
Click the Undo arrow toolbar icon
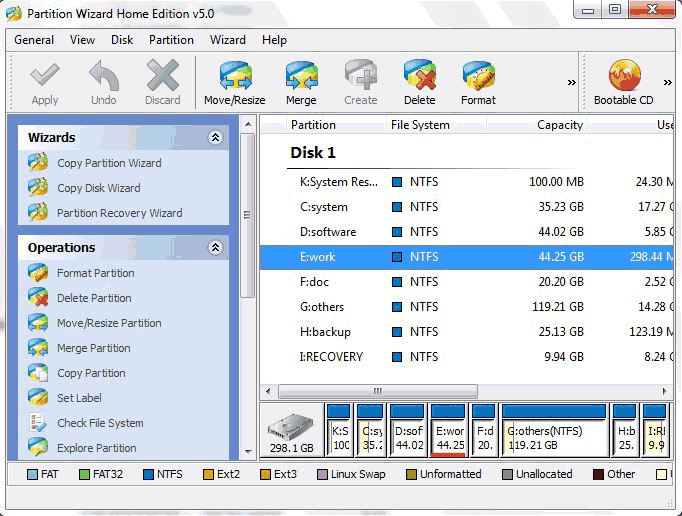(x=104, y=75)
